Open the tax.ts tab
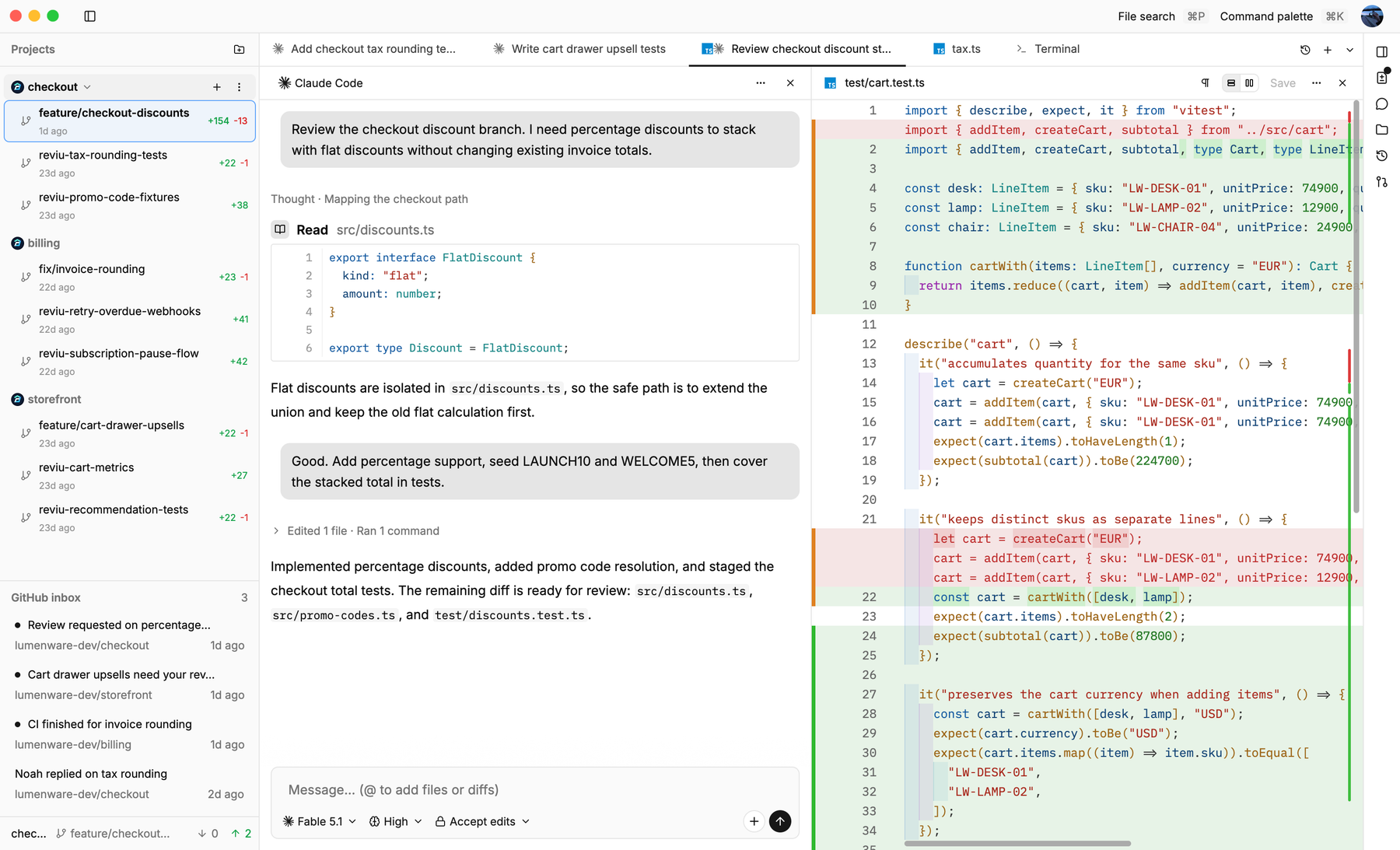 pos(957,49)
